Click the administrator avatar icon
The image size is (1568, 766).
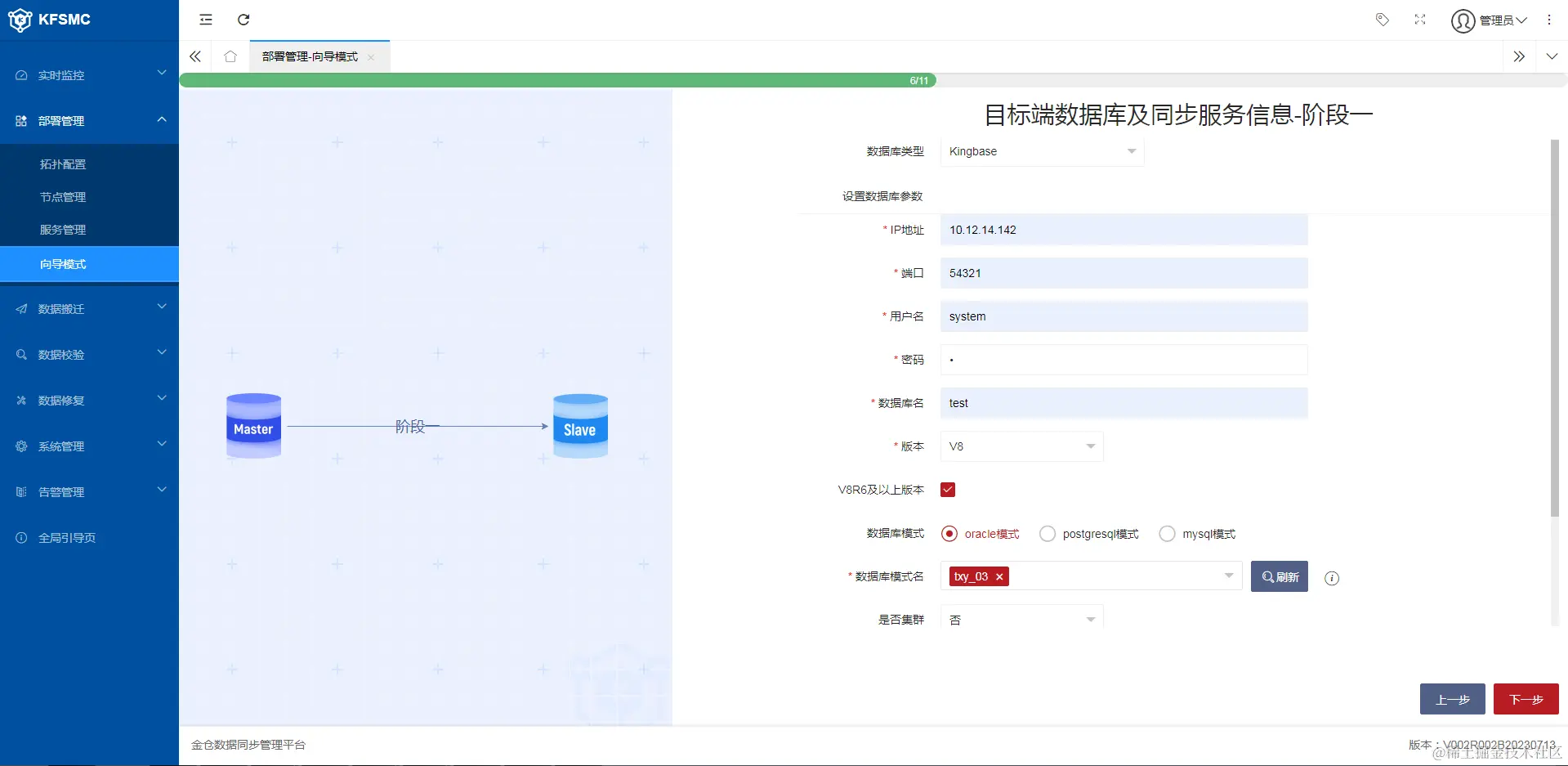pos(1463,20)
